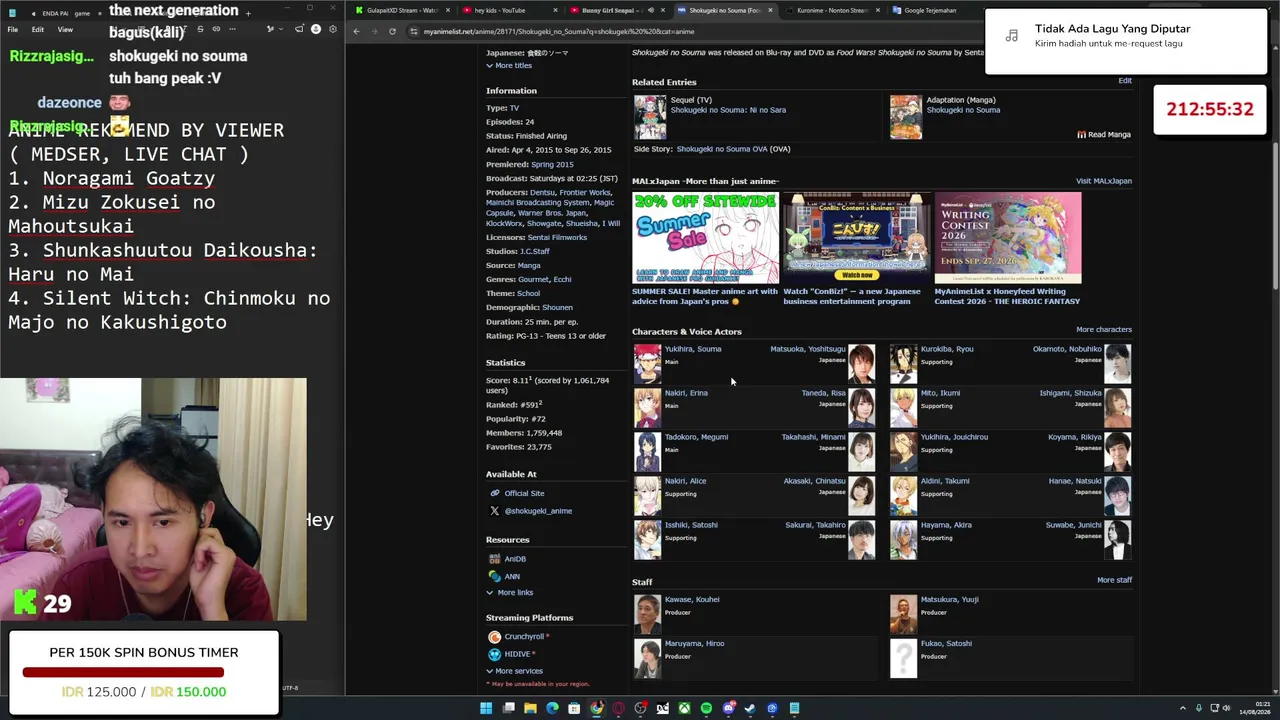Click the Writing Contest 2026 banner thumbnail

tap(1008, 238)
